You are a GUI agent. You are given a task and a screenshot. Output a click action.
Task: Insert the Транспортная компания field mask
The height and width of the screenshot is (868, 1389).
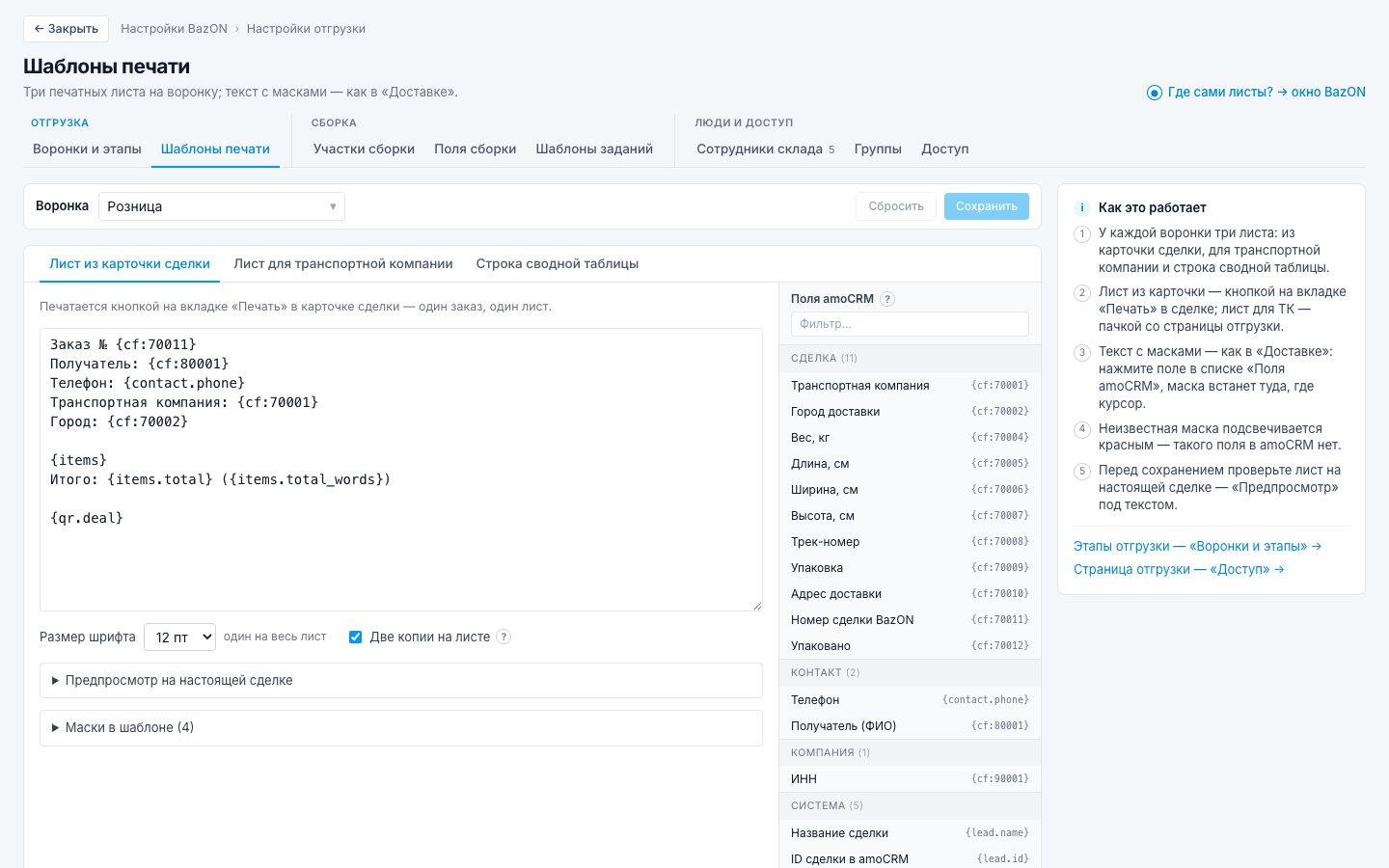(x=910, y=385)
